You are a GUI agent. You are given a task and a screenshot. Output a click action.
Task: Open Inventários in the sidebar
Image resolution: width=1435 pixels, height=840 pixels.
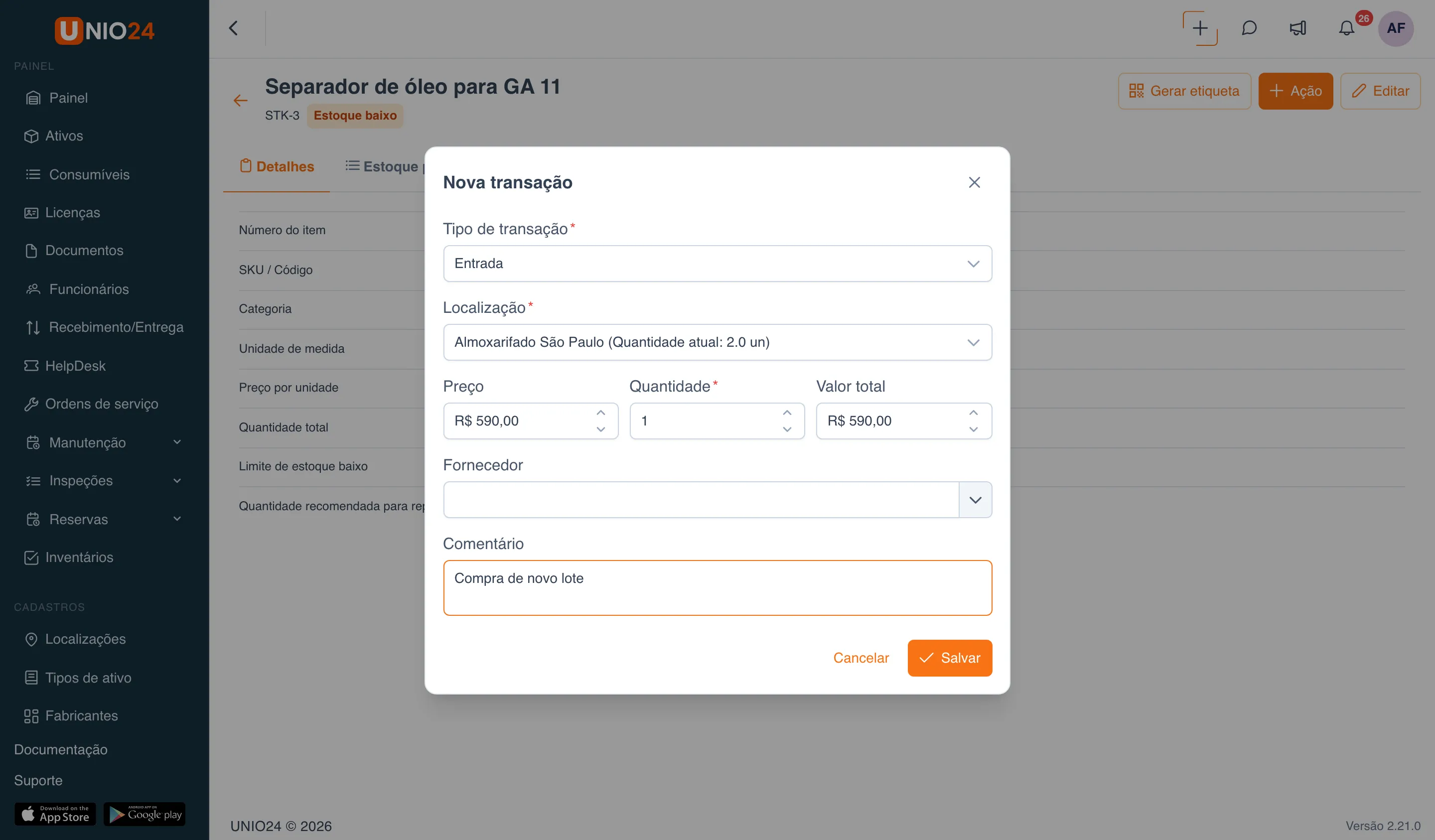coord(69,557)
